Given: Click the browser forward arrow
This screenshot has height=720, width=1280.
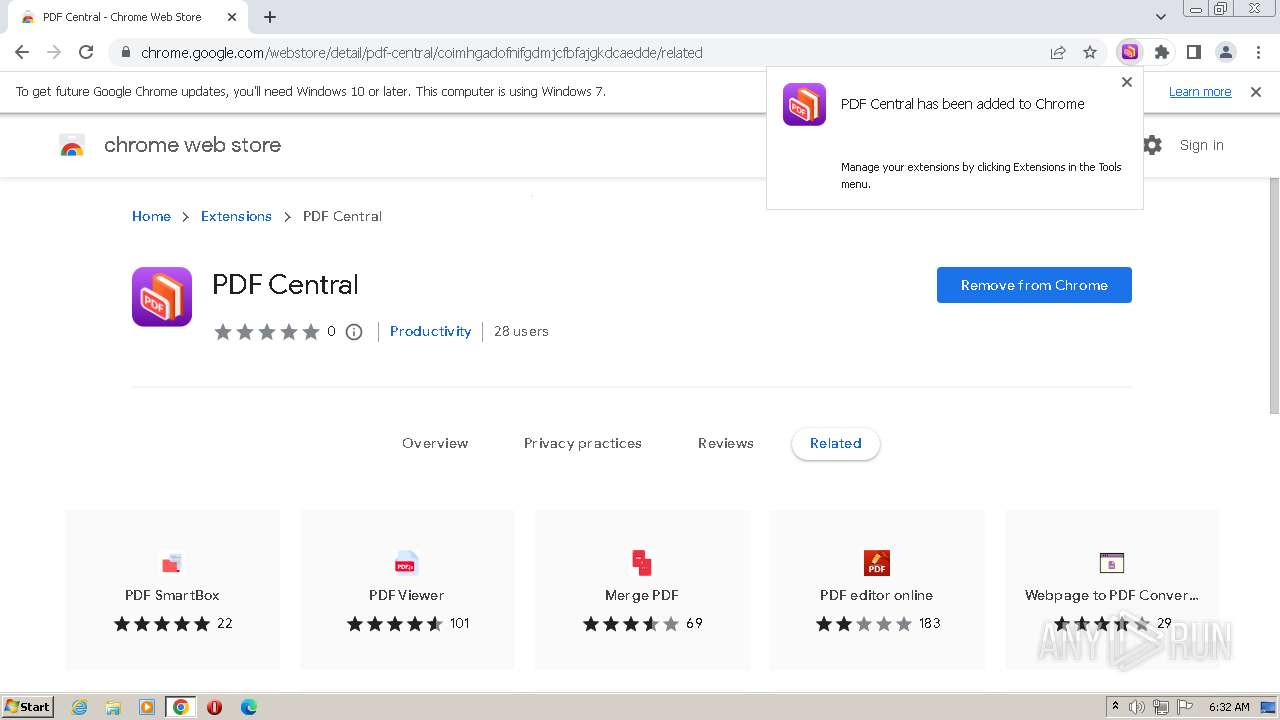Looking at the screenshot, I should 54,53.
